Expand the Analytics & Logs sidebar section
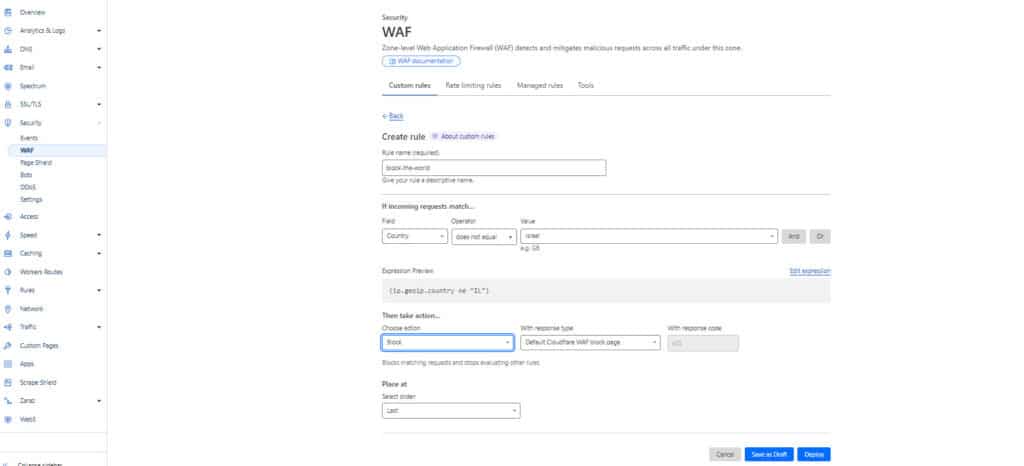 pyautogui.click(x=99, y=31)
